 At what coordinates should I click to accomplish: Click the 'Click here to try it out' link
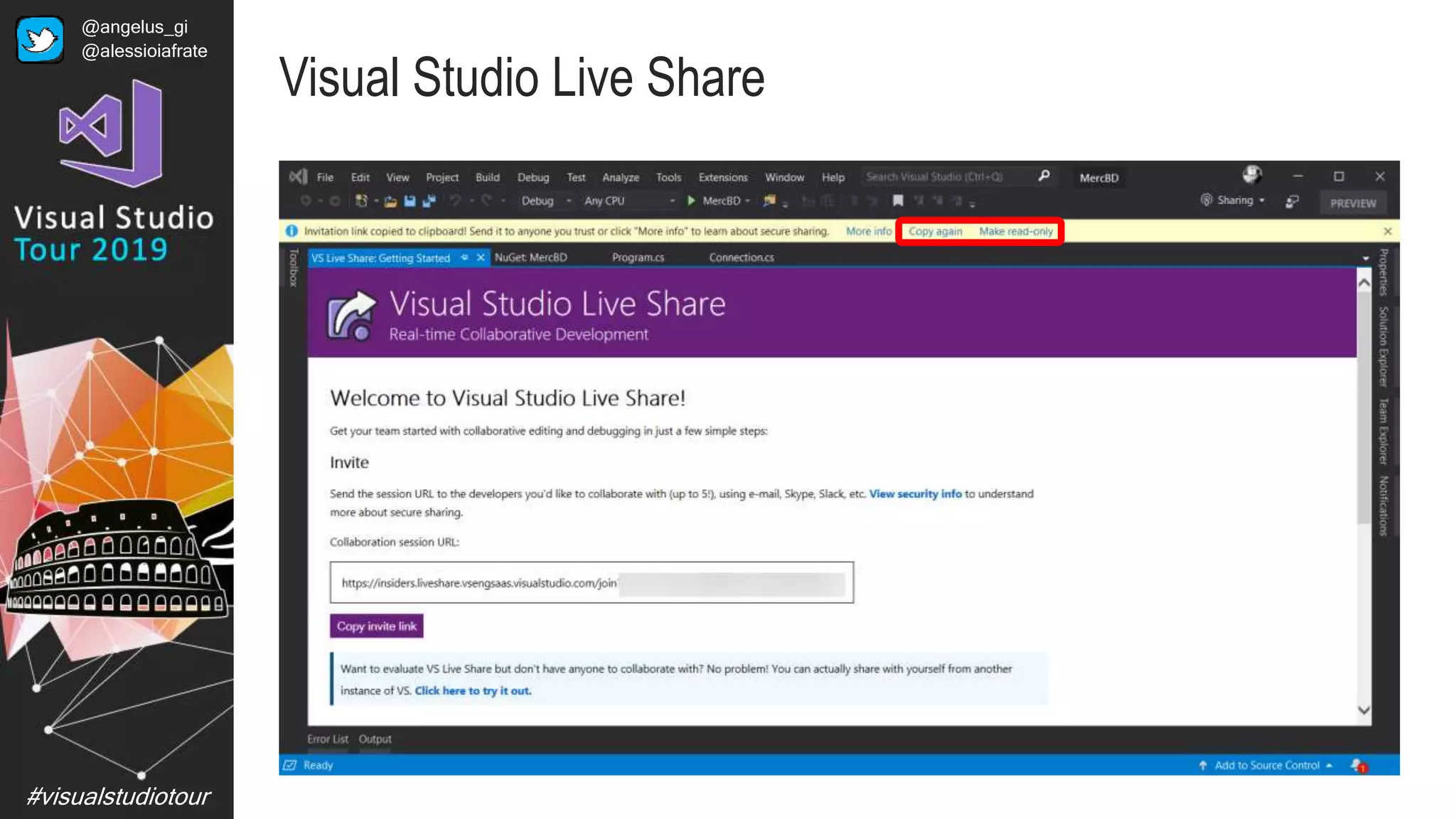click(x=473, y=690)
